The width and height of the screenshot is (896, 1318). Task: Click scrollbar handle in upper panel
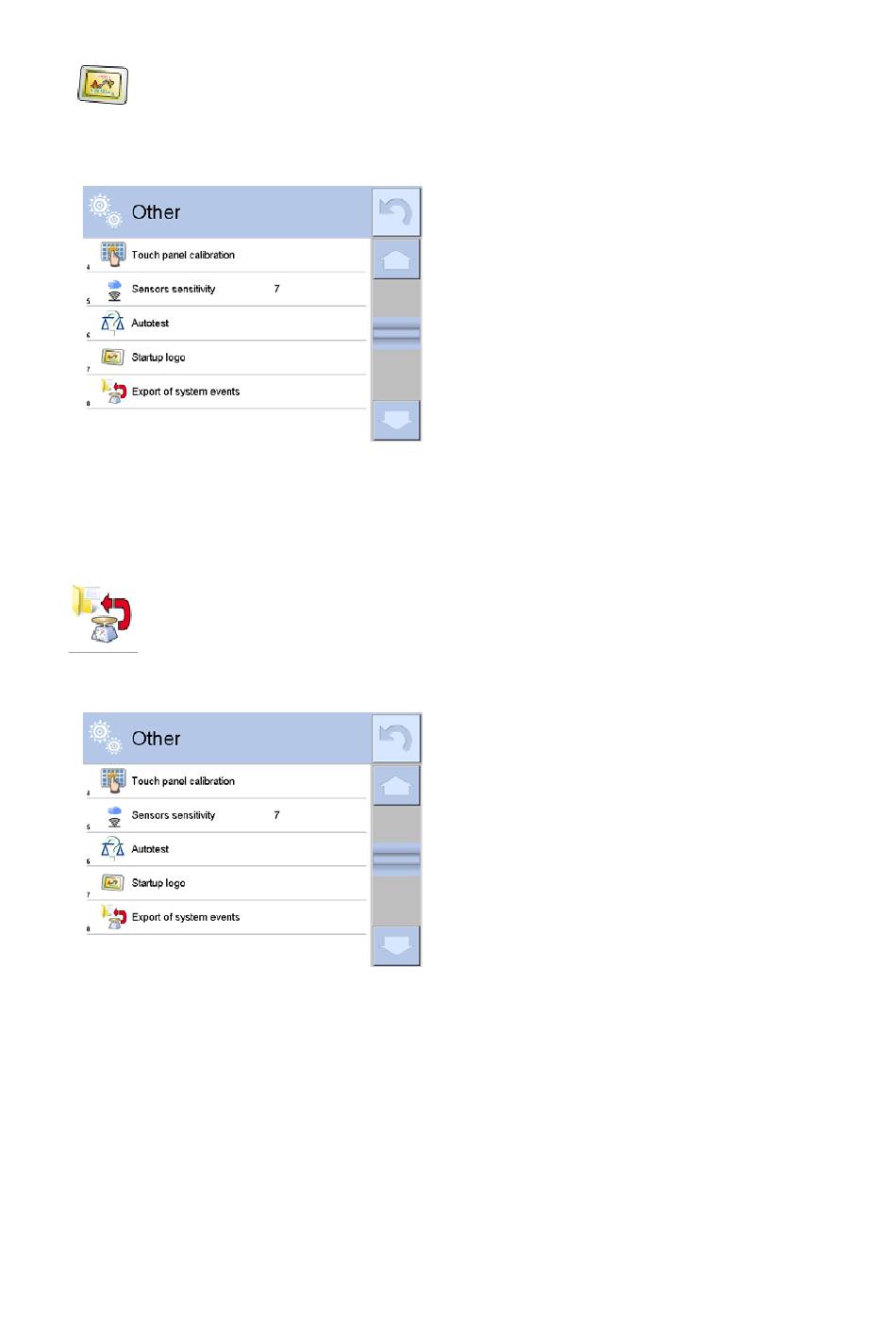(396, 333)
